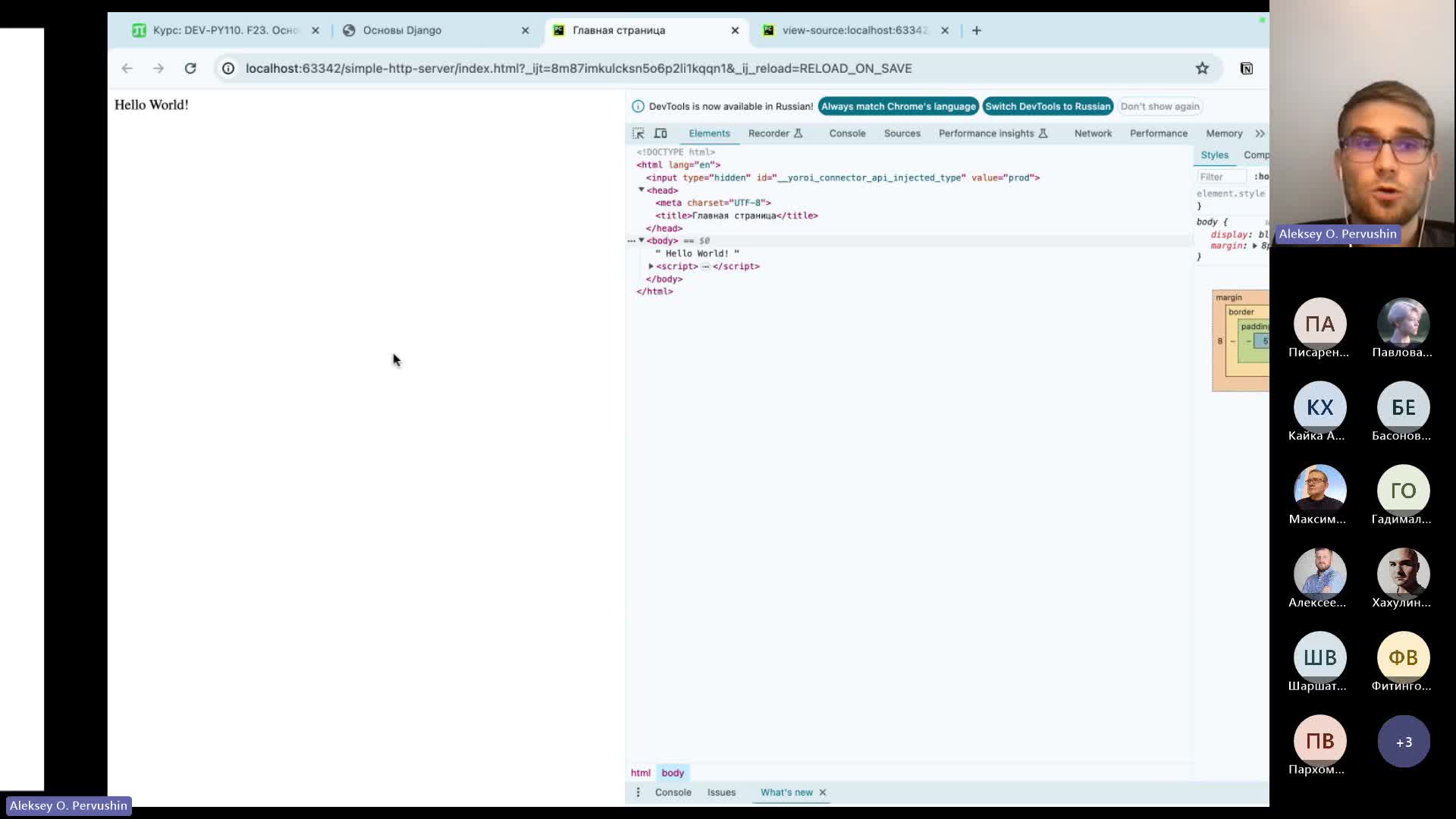The width and height of the screenshot is (1456, 819).
Task: Click Switch DevTools to Russian button
Action: (1047, 106)
